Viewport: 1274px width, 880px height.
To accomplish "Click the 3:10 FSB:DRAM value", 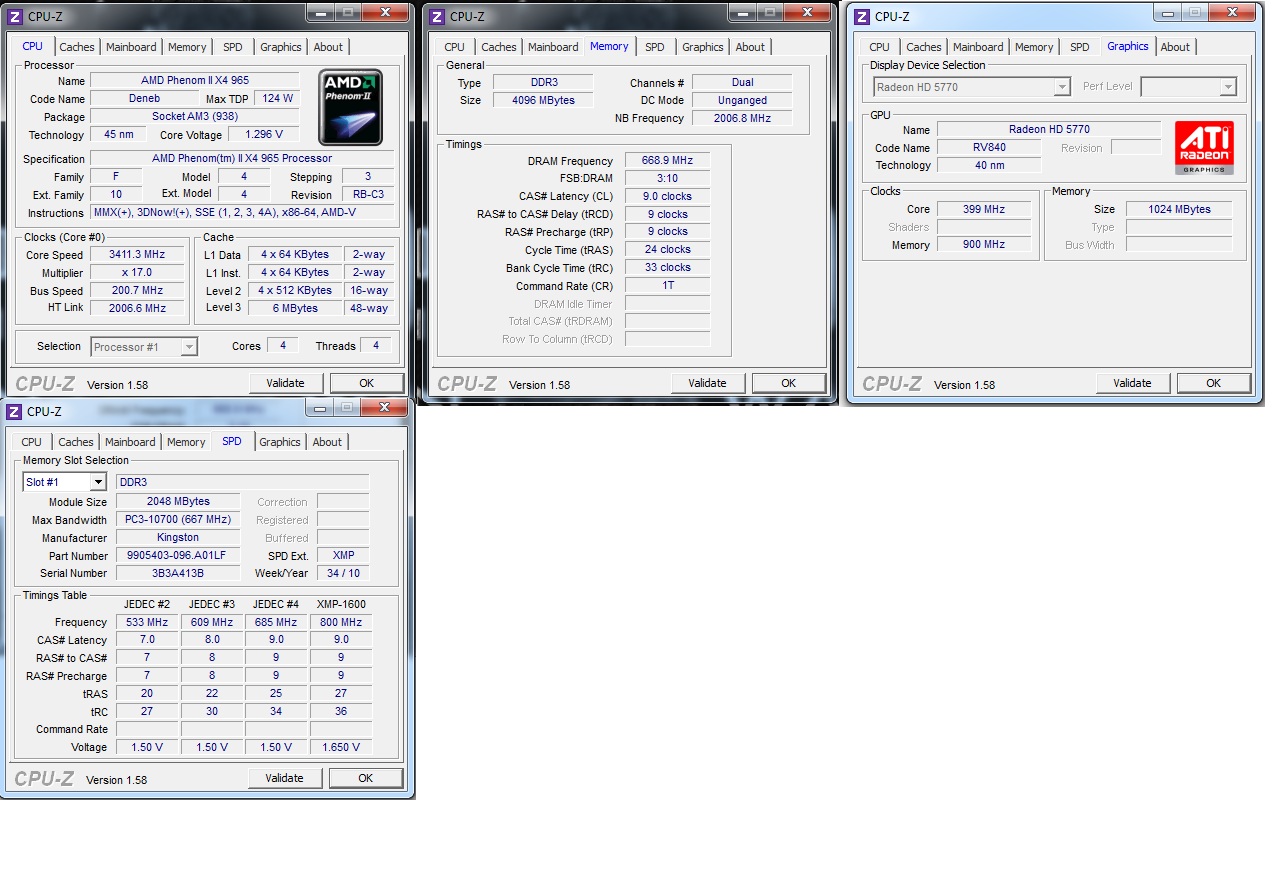I will [x=668, y=178].
